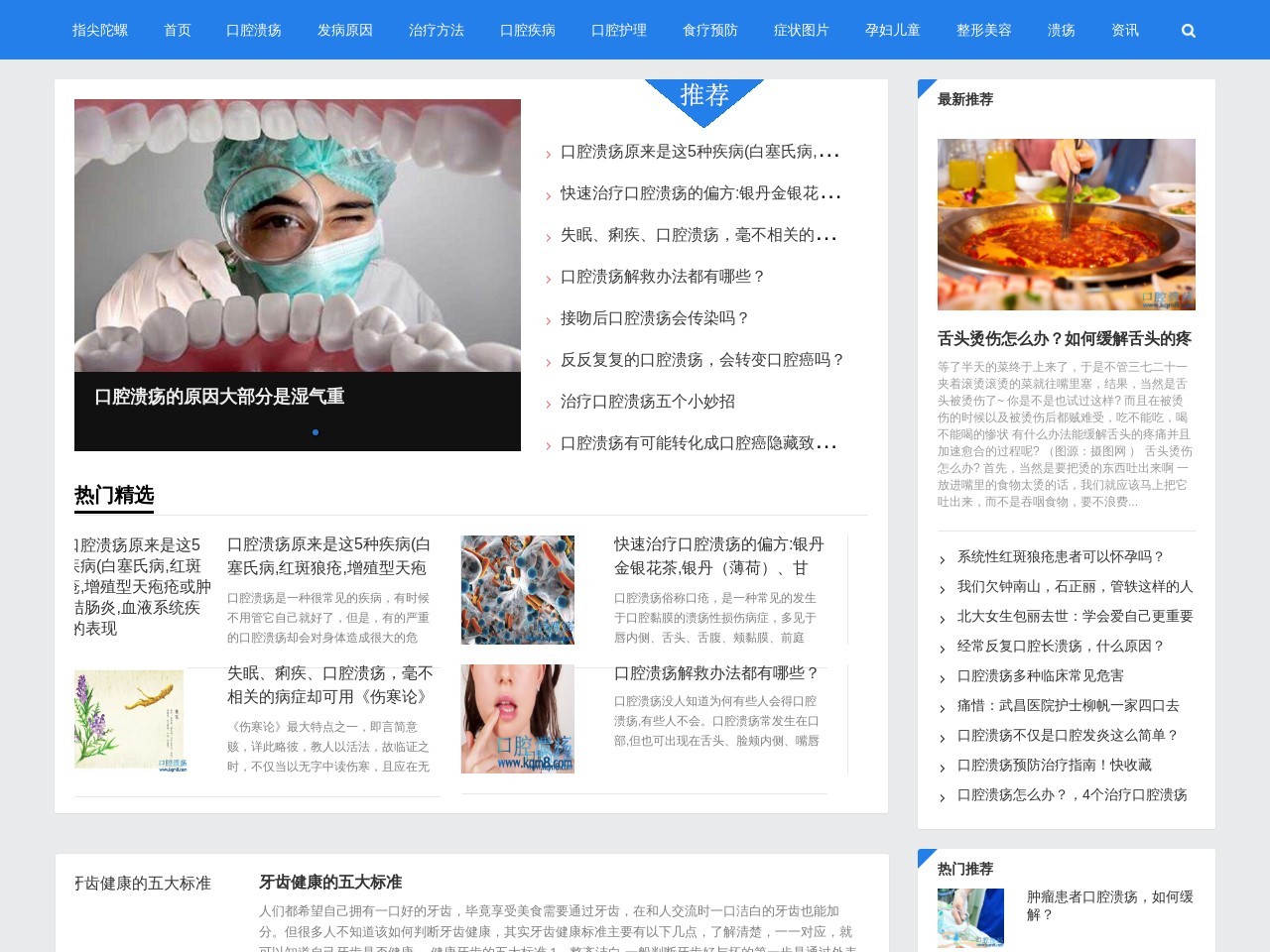Viewport: 1270px width, 952px height.
Task: Click the chevron before 系统性红斑狼疮患者可以怀孕吗
Action: tap(942, 558)
